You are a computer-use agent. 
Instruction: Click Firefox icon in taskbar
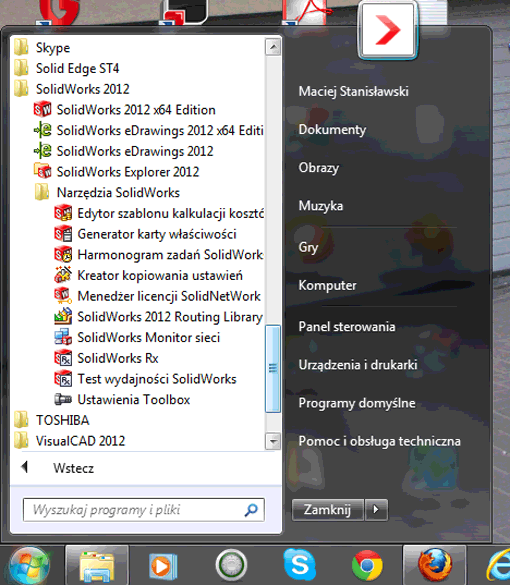pyautogui.click(x=434, y=565)
